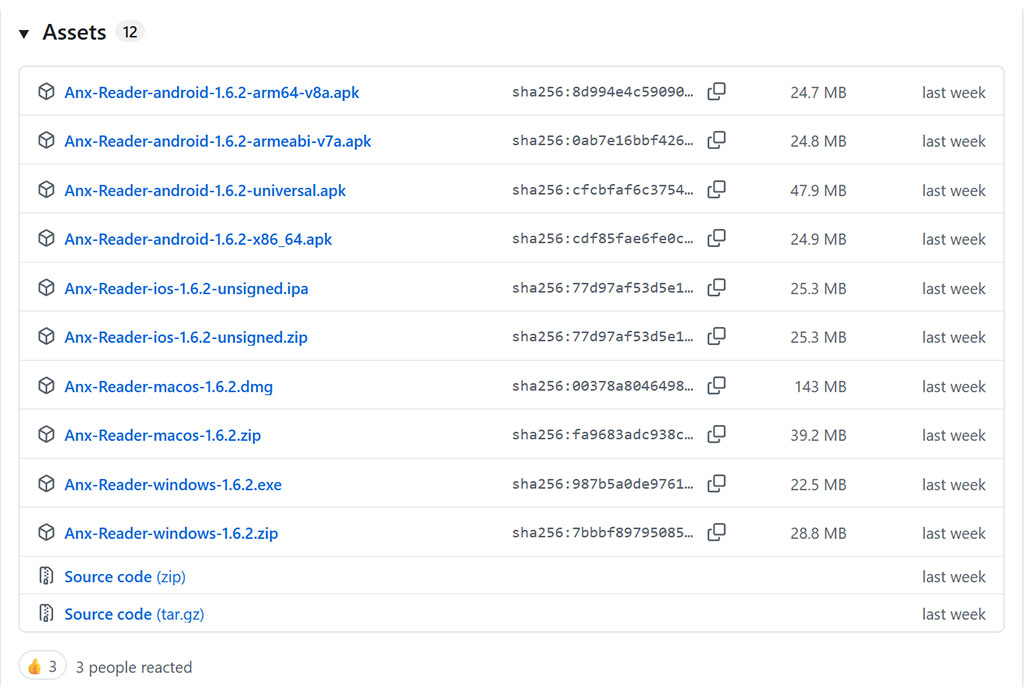This screenshot has height=696, width=1024.
Task: Copy sha256 hash for arm64-v8a.apk
Action: (716, 91)
